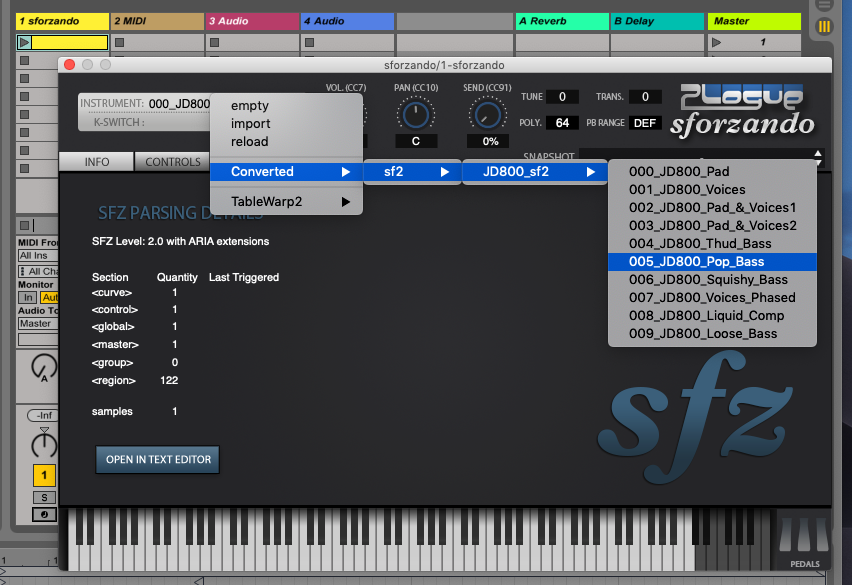Screen dimensions: 852x585
Task: Step the SNAPSHOT selector arrows
Action: [818, 157]
